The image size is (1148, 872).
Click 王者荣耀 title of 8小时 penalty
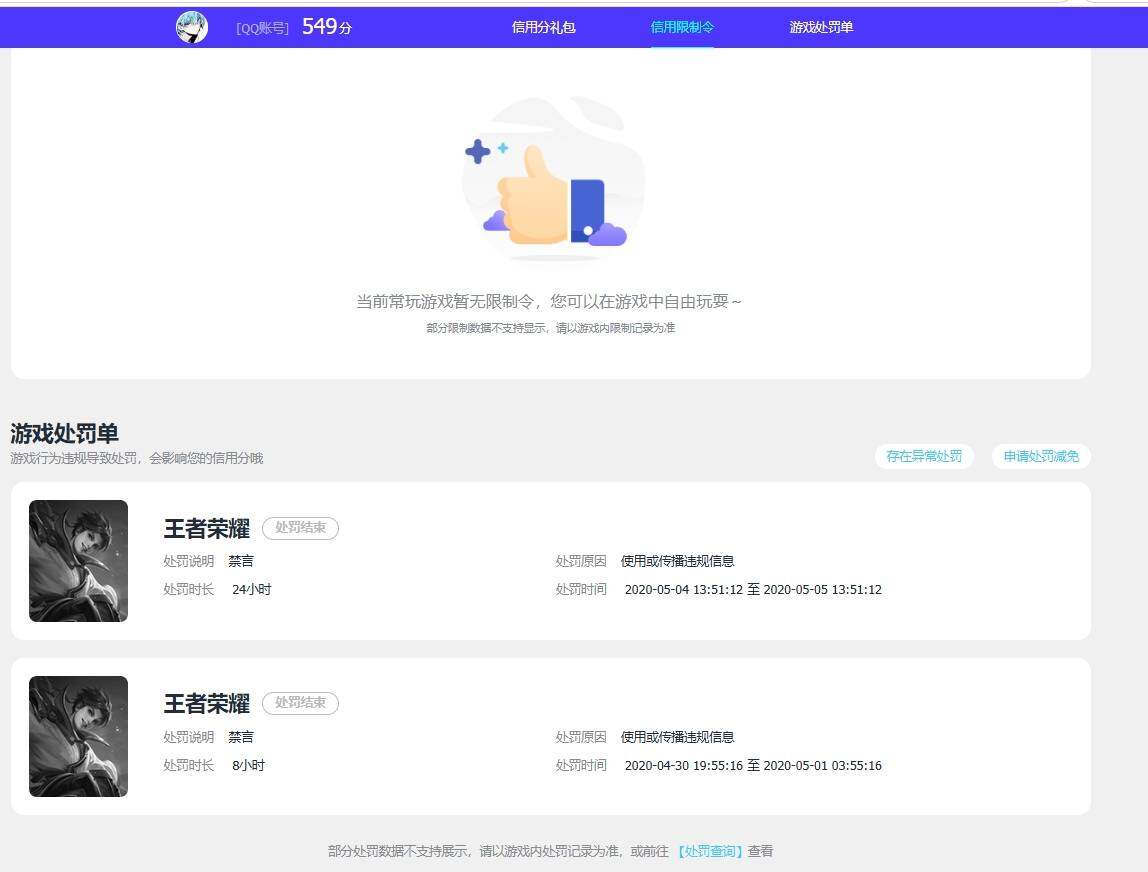coord(206,704)
